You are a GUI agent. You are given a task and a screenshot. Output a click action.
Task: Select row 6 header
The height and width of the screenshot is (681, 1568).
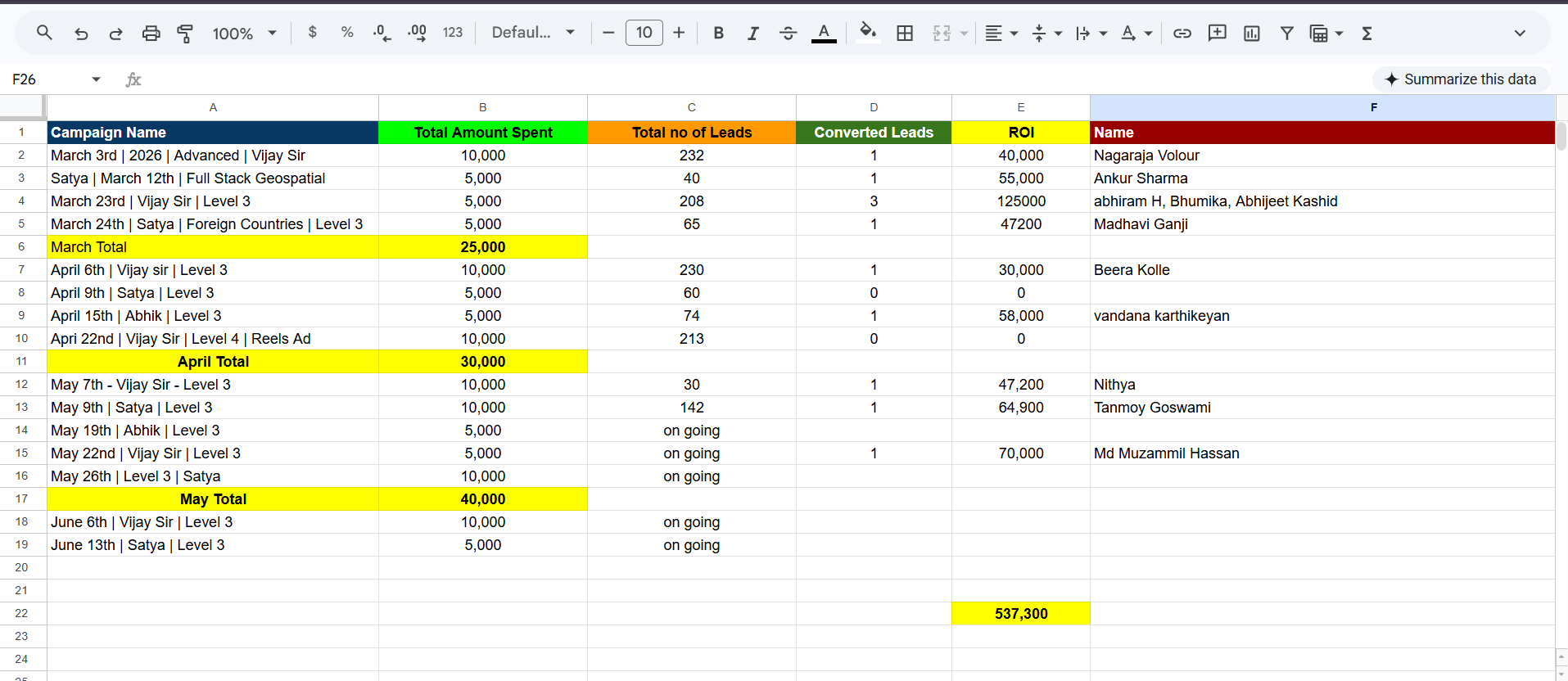(x=22, y=246)
